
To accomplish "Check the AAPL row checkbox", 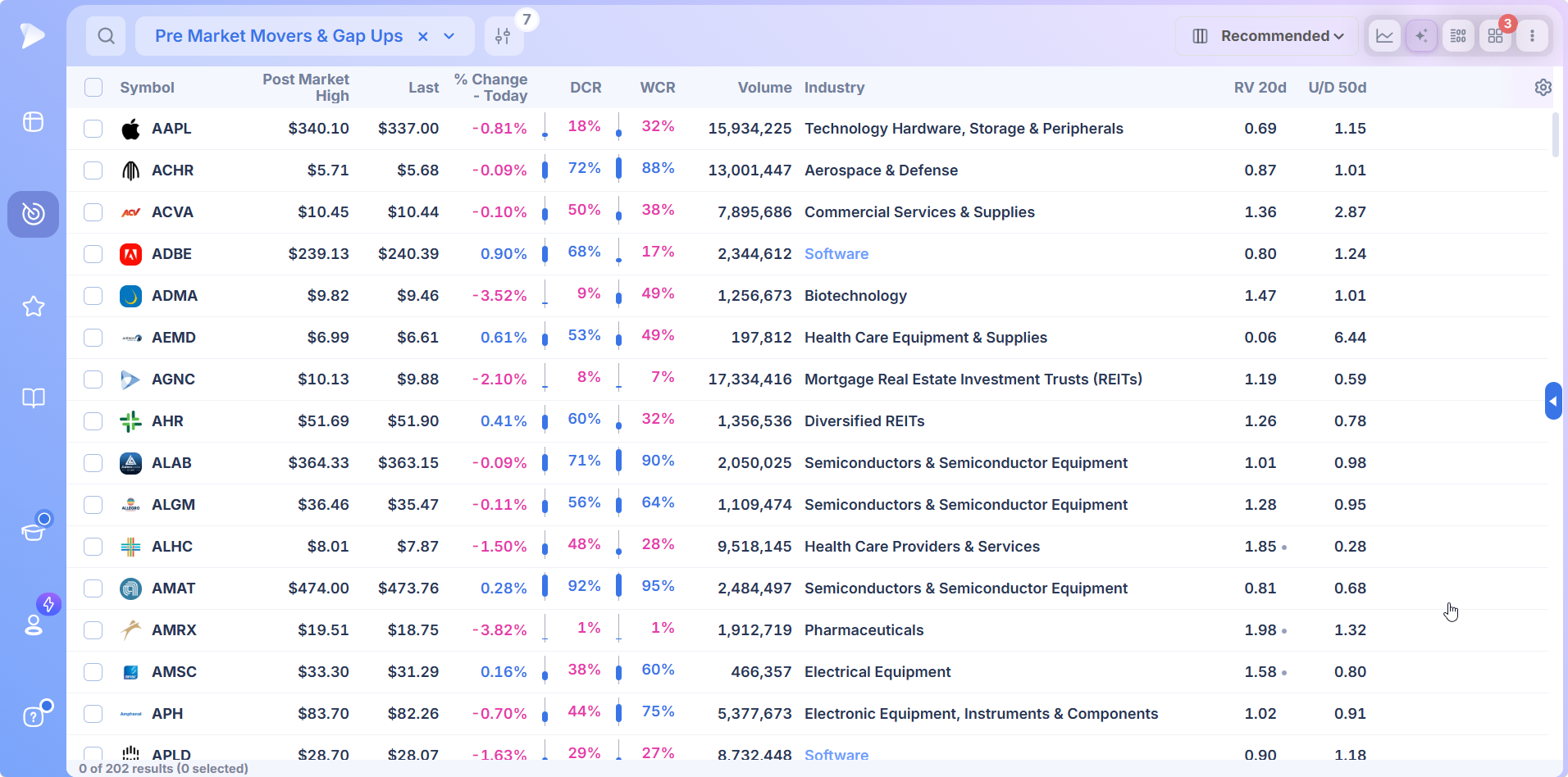I will pyautogui.click(x=93, y=129).
